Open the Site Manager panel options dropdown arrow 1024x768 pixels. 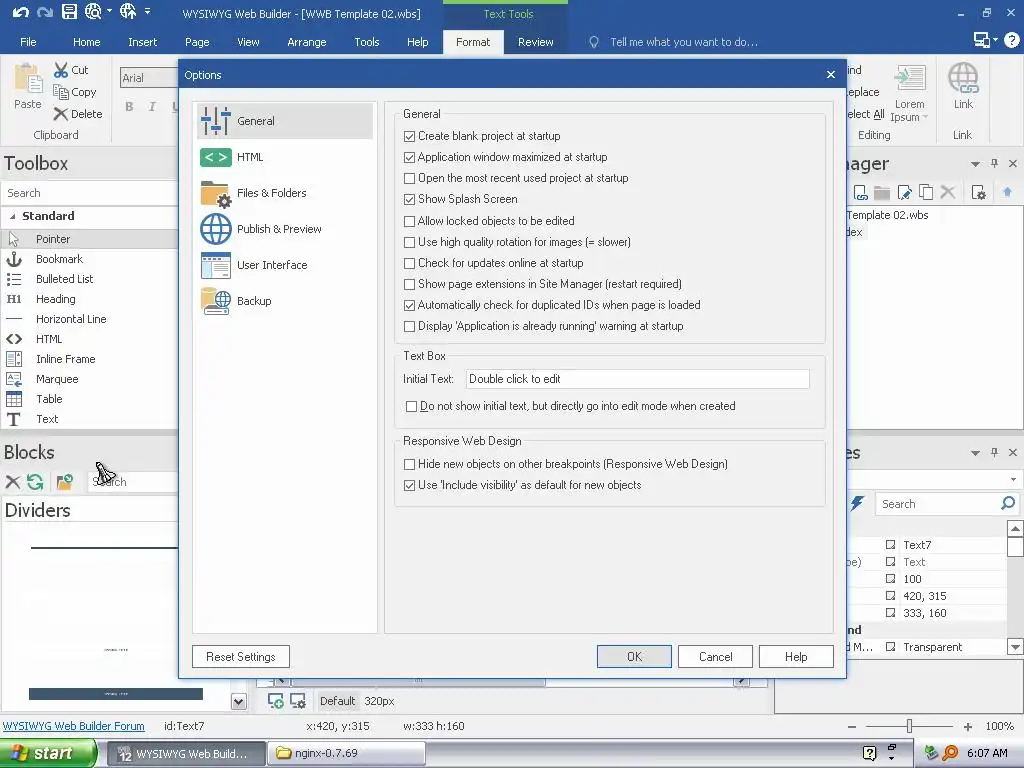tap(975, 164)
